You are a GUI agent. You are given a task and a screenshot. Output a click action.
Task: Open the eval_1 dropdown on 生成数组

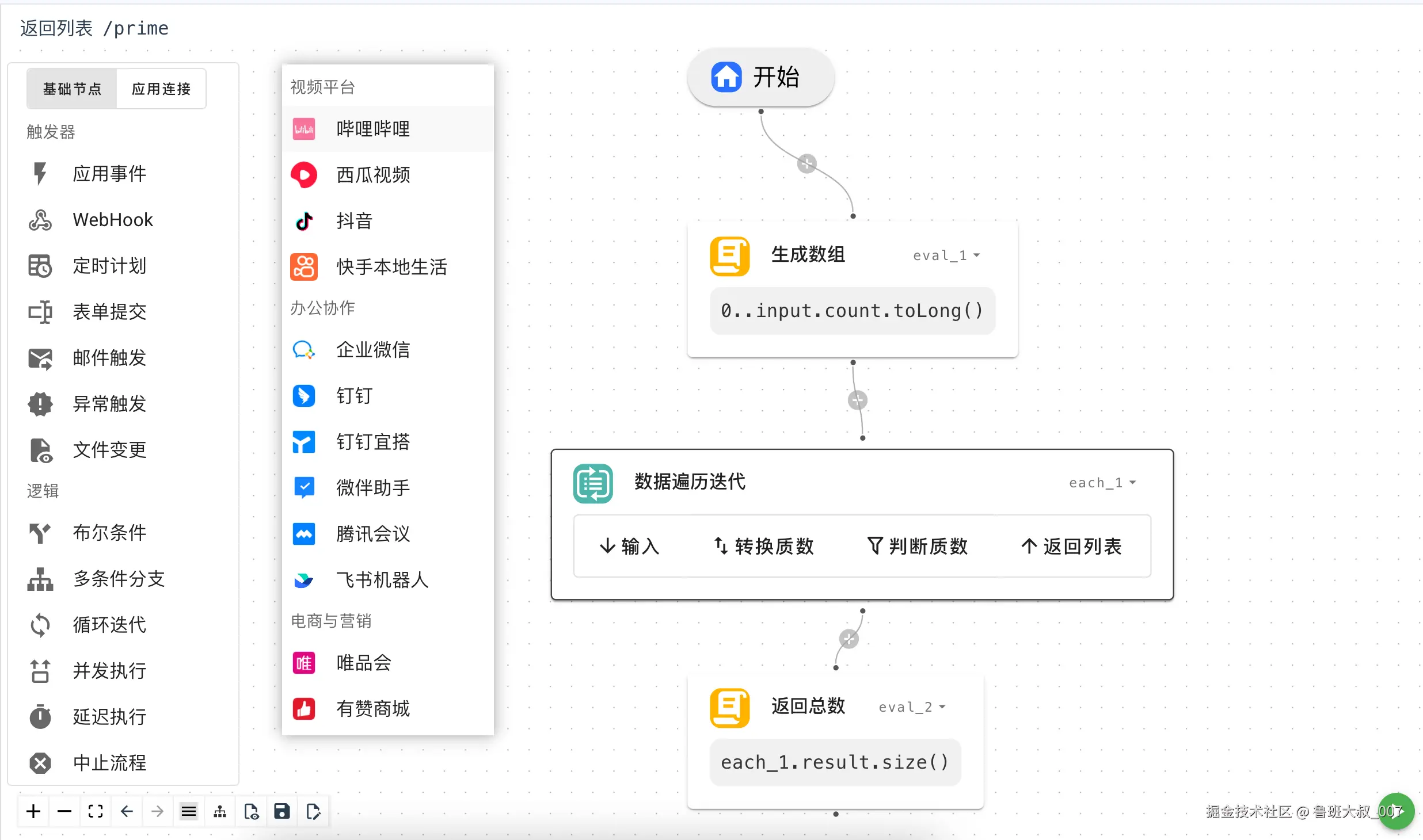946,255
